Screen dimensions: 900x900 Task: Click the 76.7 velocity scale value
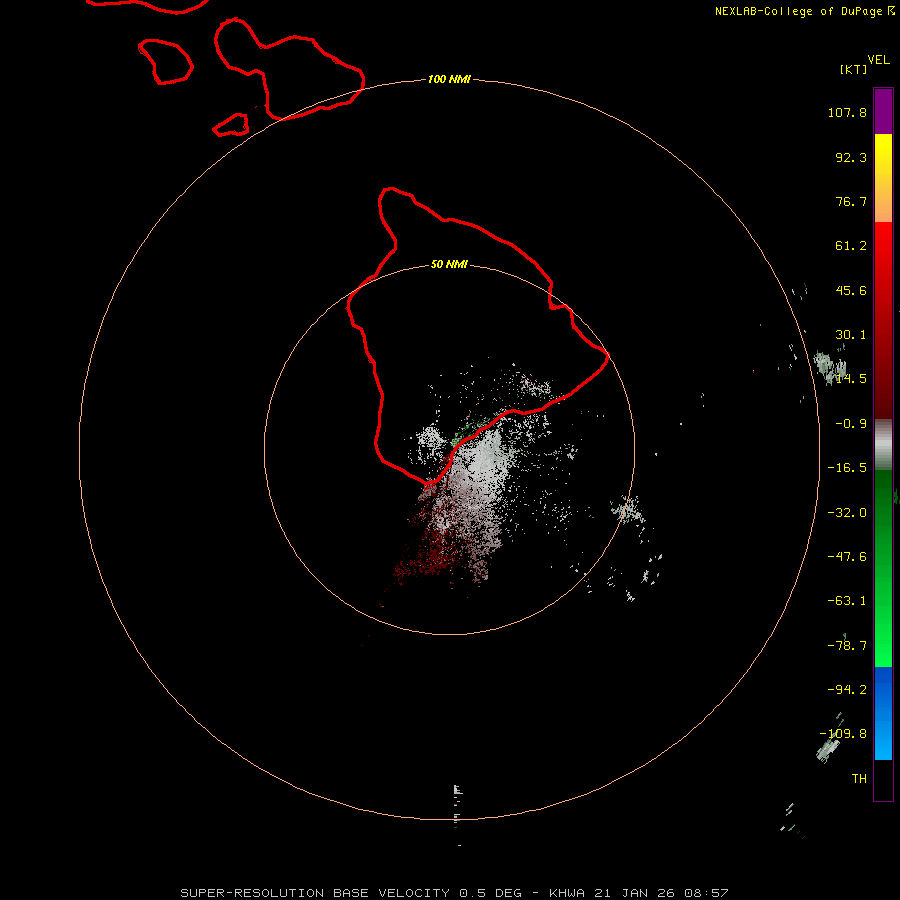851,201
